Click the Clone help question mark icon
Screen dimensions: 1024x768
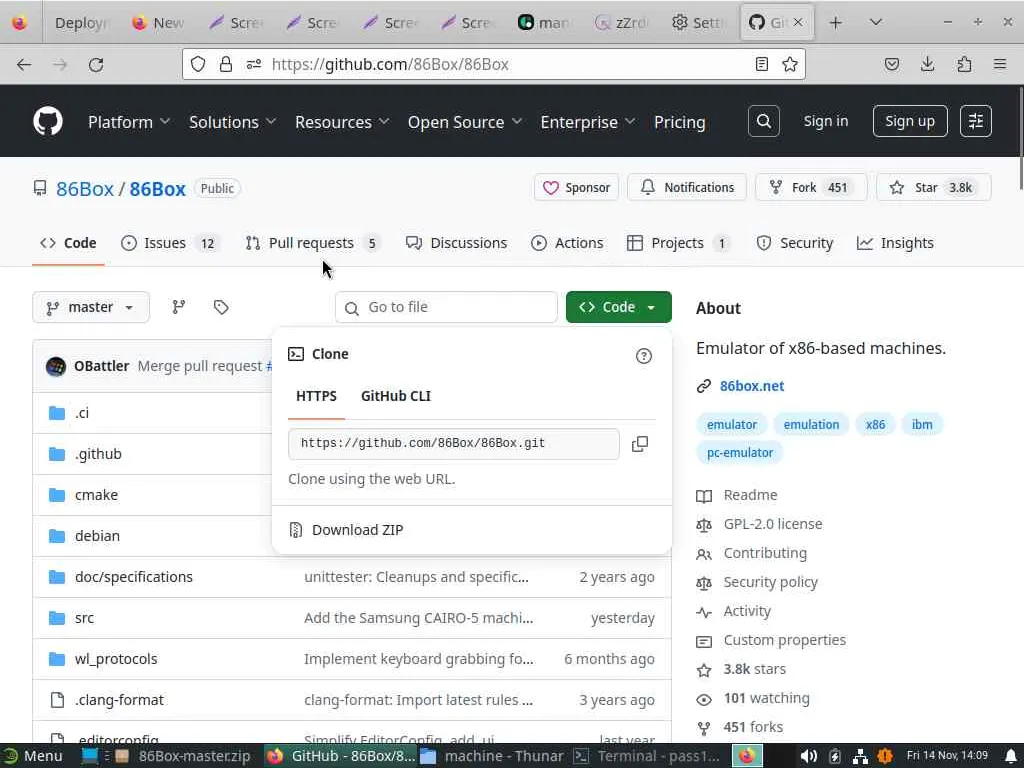[643, 356]
